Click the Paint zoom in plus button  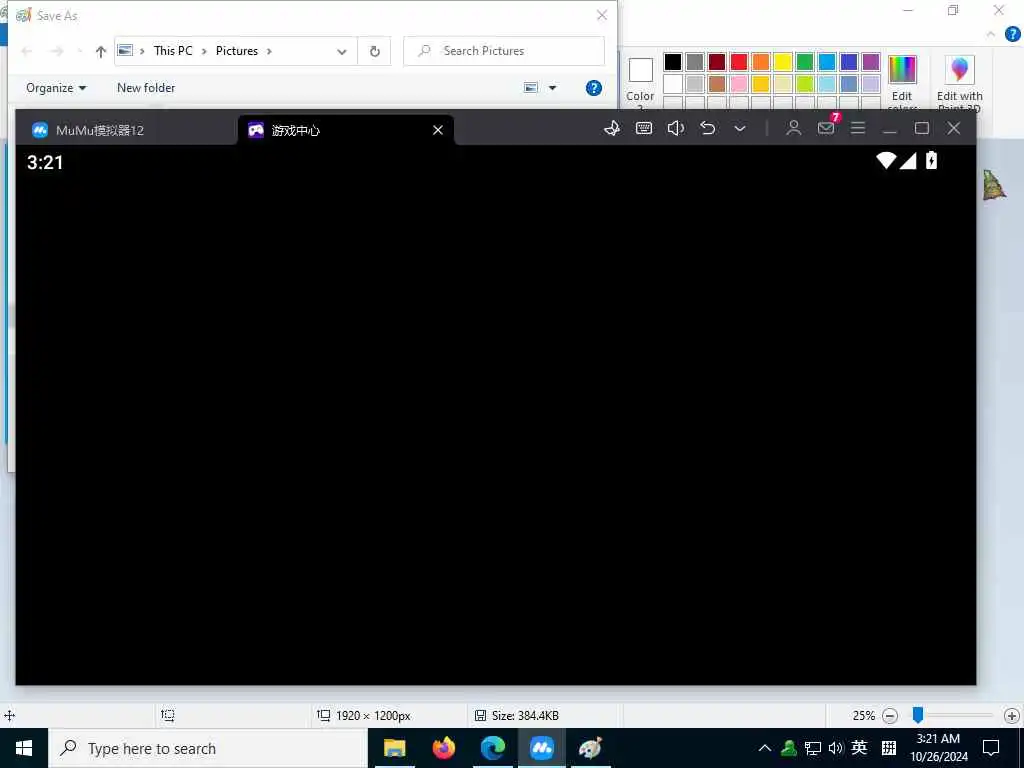(1012, 716)
